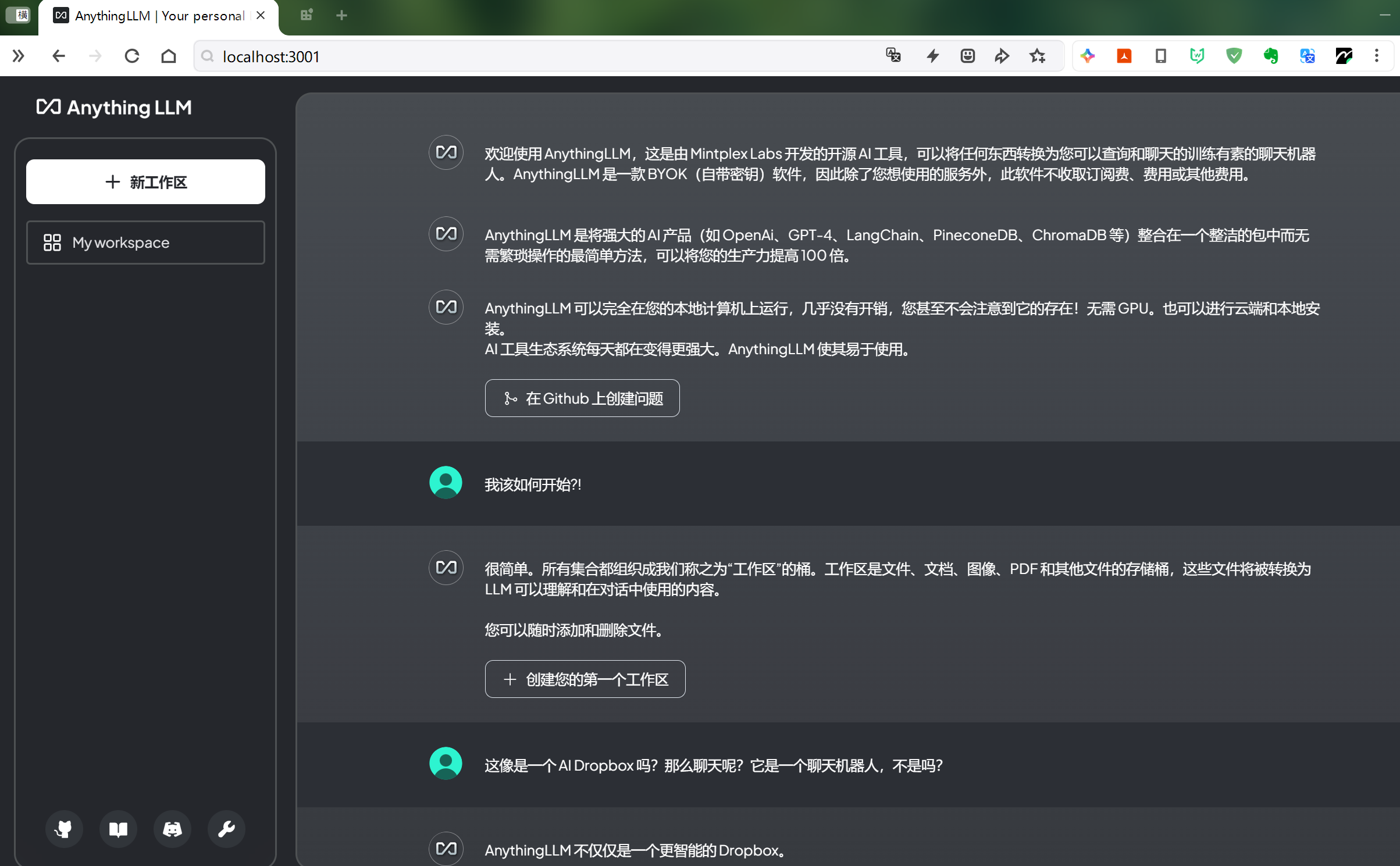Click the message text 我该如何开始?!

click(533, 484)
